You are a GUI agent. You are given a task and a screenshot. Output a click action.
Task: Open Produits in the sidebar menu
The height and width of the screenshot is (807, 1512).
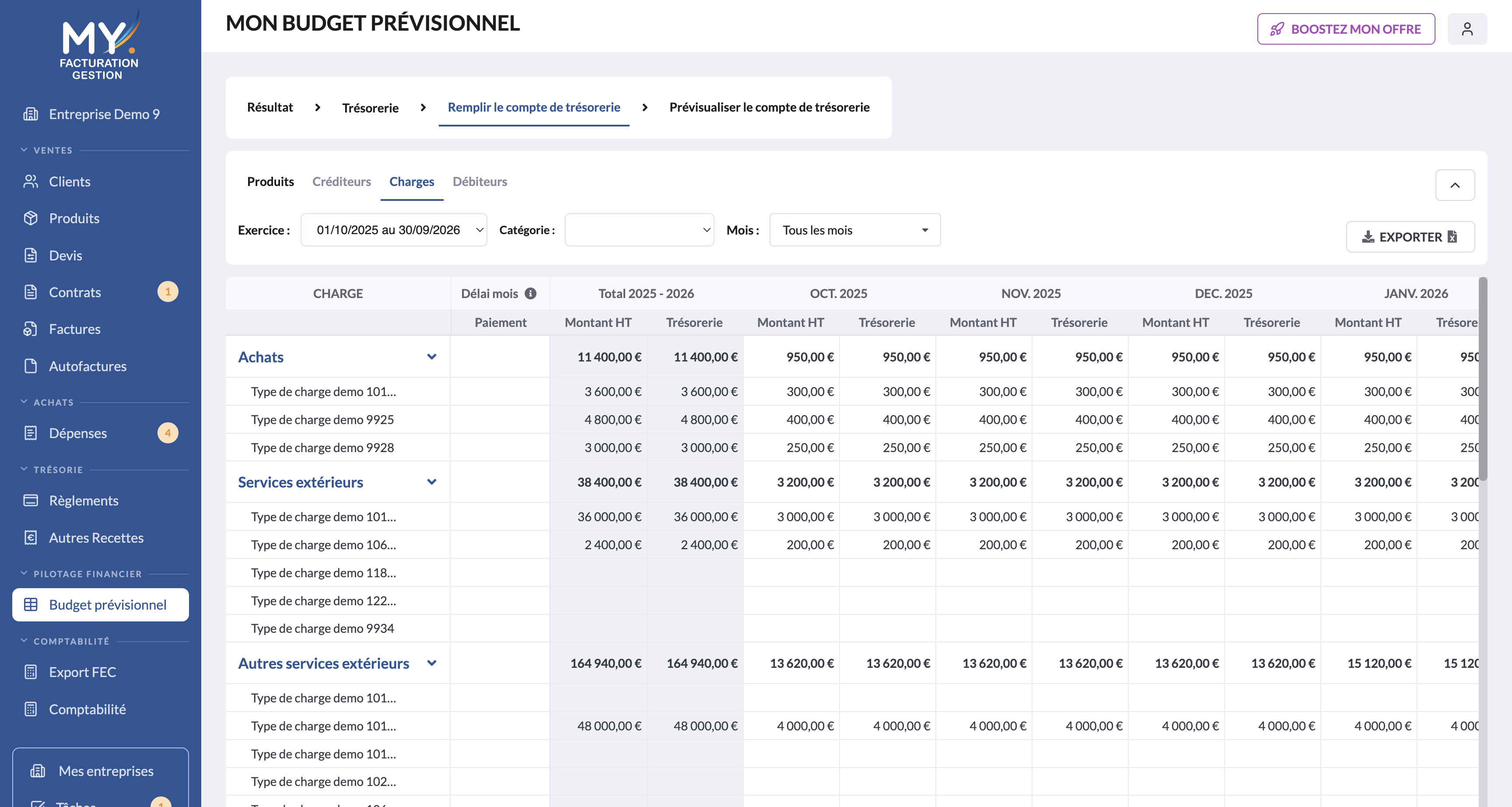(74, 218)
